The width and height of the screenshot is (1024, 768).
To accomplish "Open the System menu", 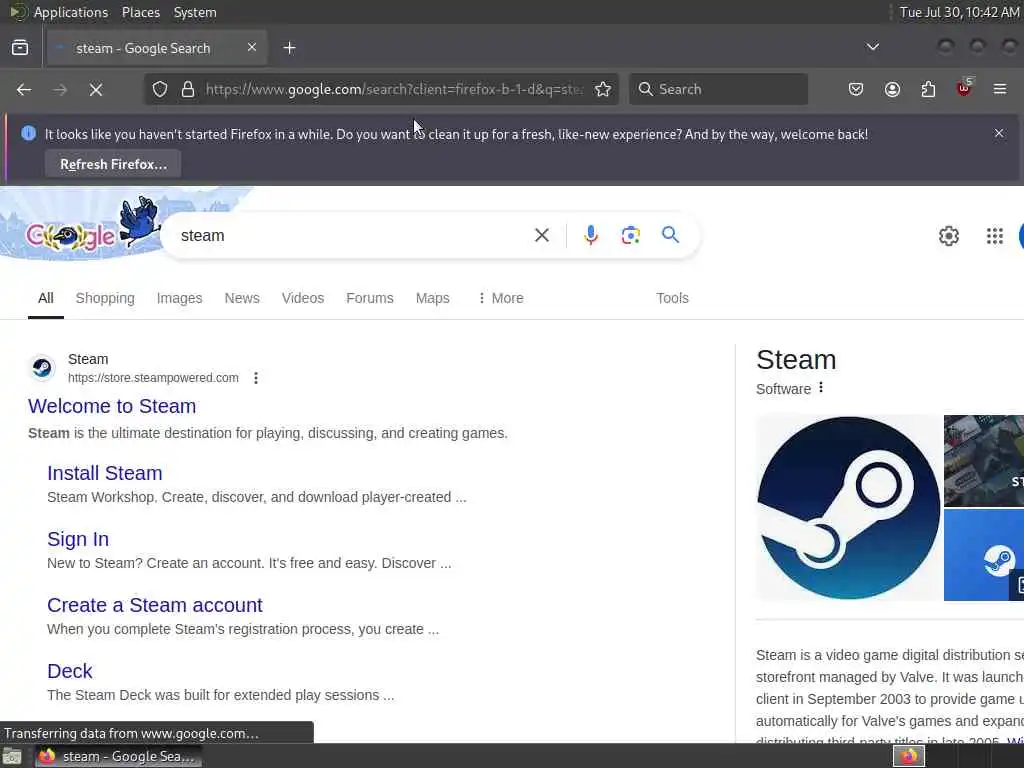I will (195, 12).
